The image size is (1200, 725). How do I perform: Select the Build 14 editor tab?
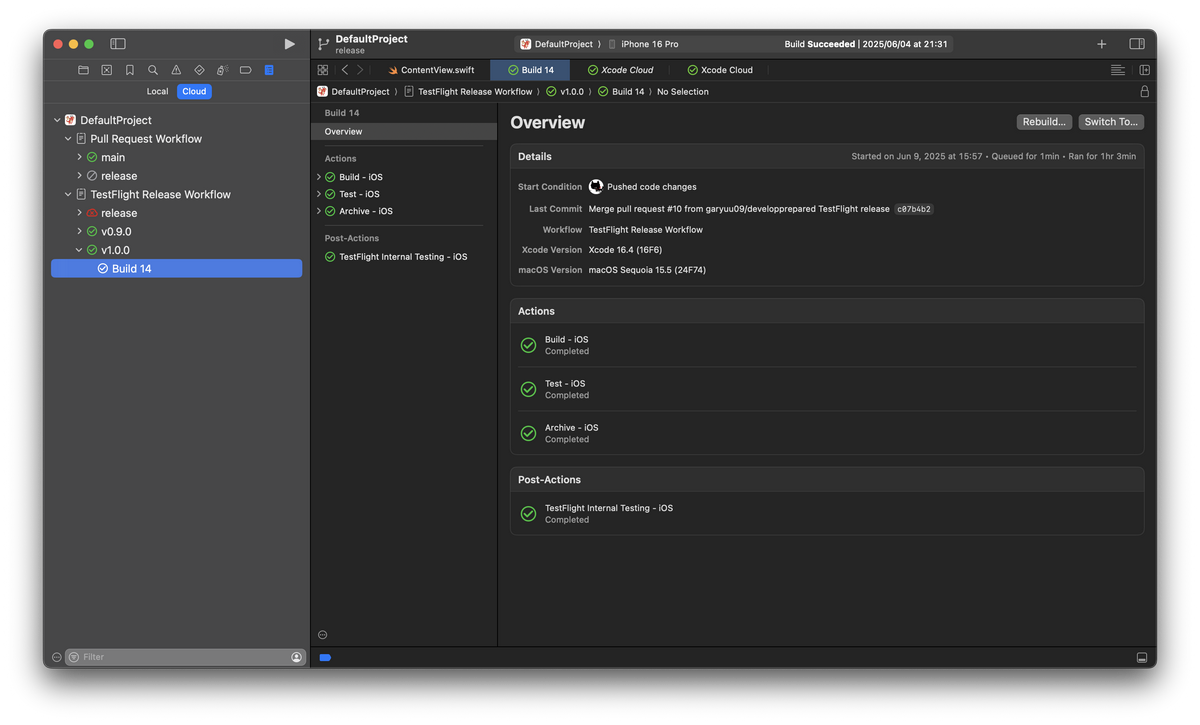[530, 70]
